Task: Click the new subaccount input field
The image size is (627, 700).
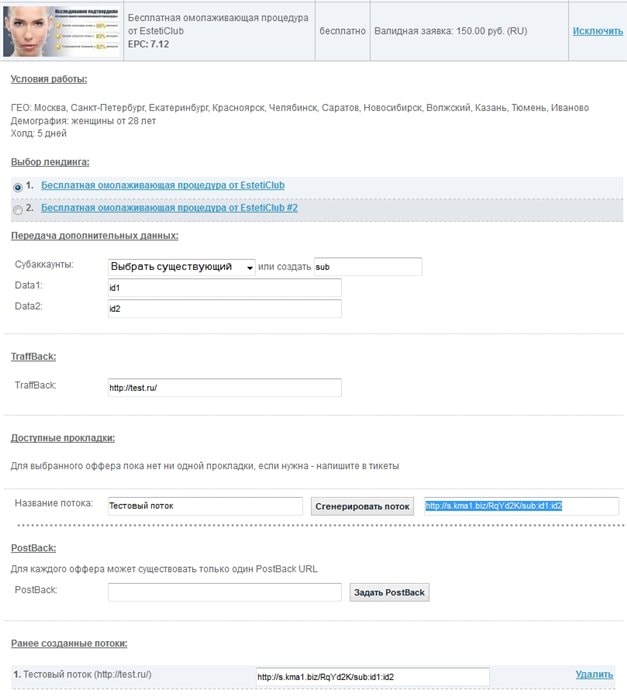Action: 367,267
